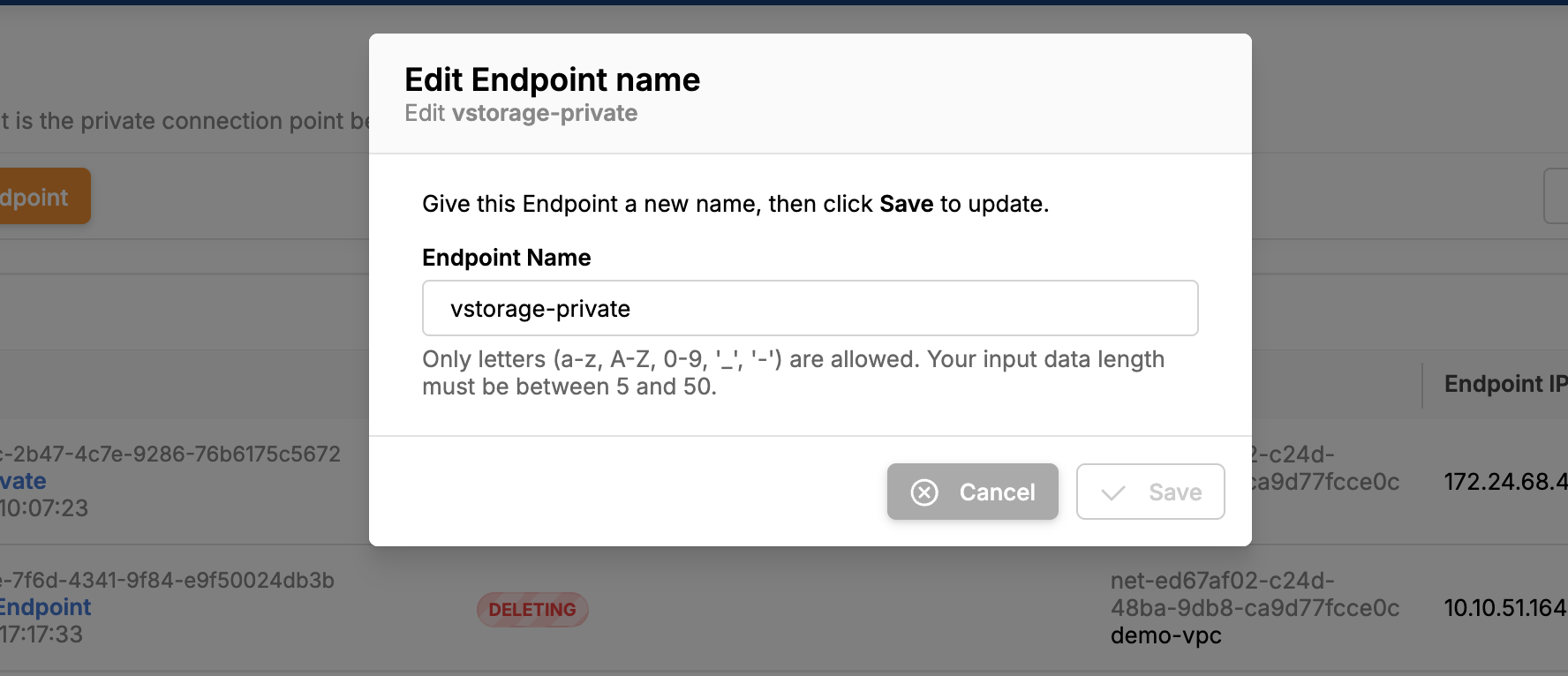1568x676 pixels.
Task: Click the demo-vpc network name
Action: tap(1165, 635)
